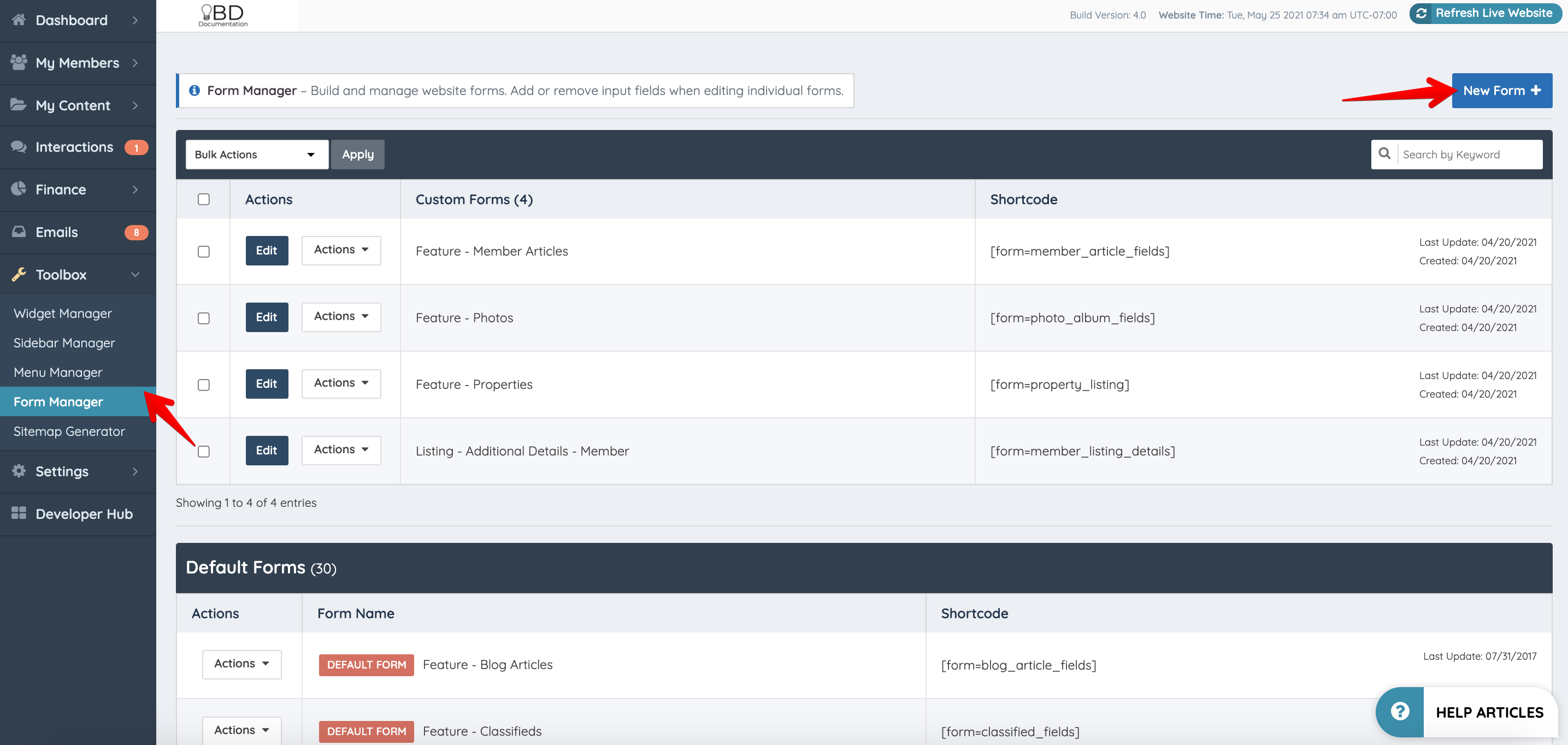Click the Dashboard home icon
Screen dimensions: 1568x745
(x=18, y=20)
